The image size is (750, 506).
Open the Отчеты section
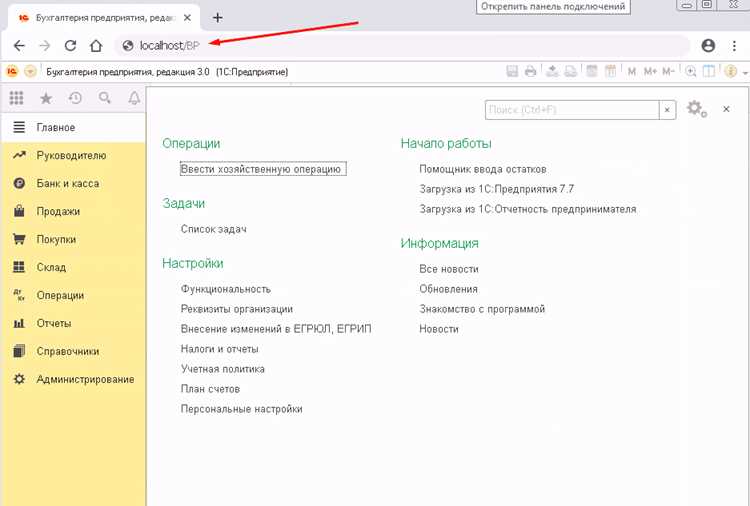point(73,323)
